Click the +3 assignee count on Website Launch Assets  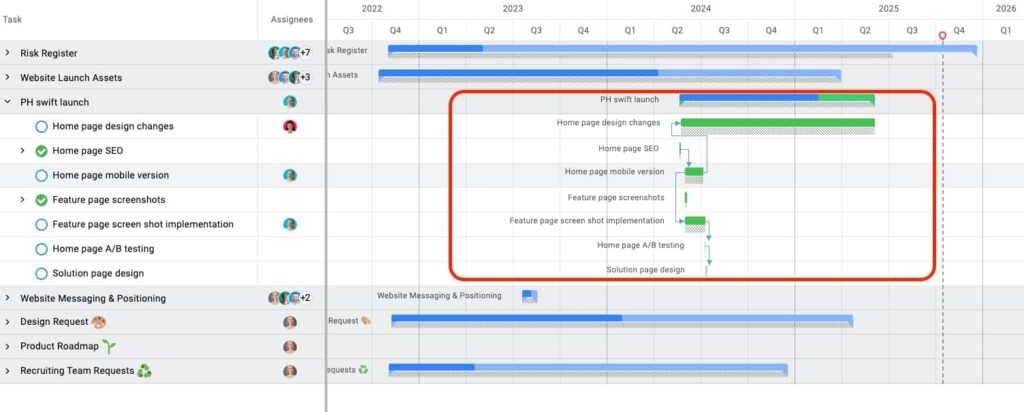[305, 77]
